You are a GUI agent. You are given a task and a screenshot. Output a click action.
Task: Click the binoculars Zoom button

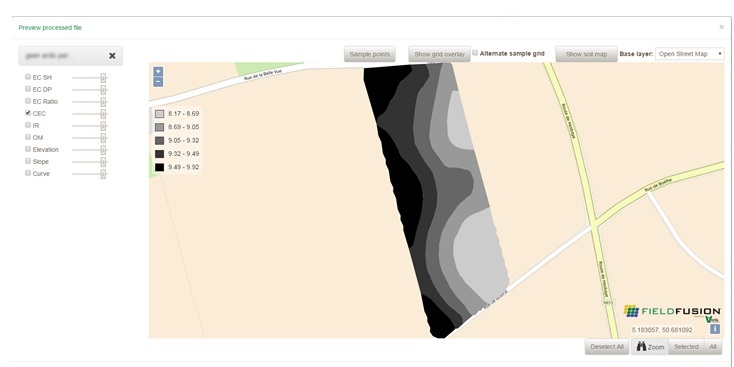tap(650, 347)
